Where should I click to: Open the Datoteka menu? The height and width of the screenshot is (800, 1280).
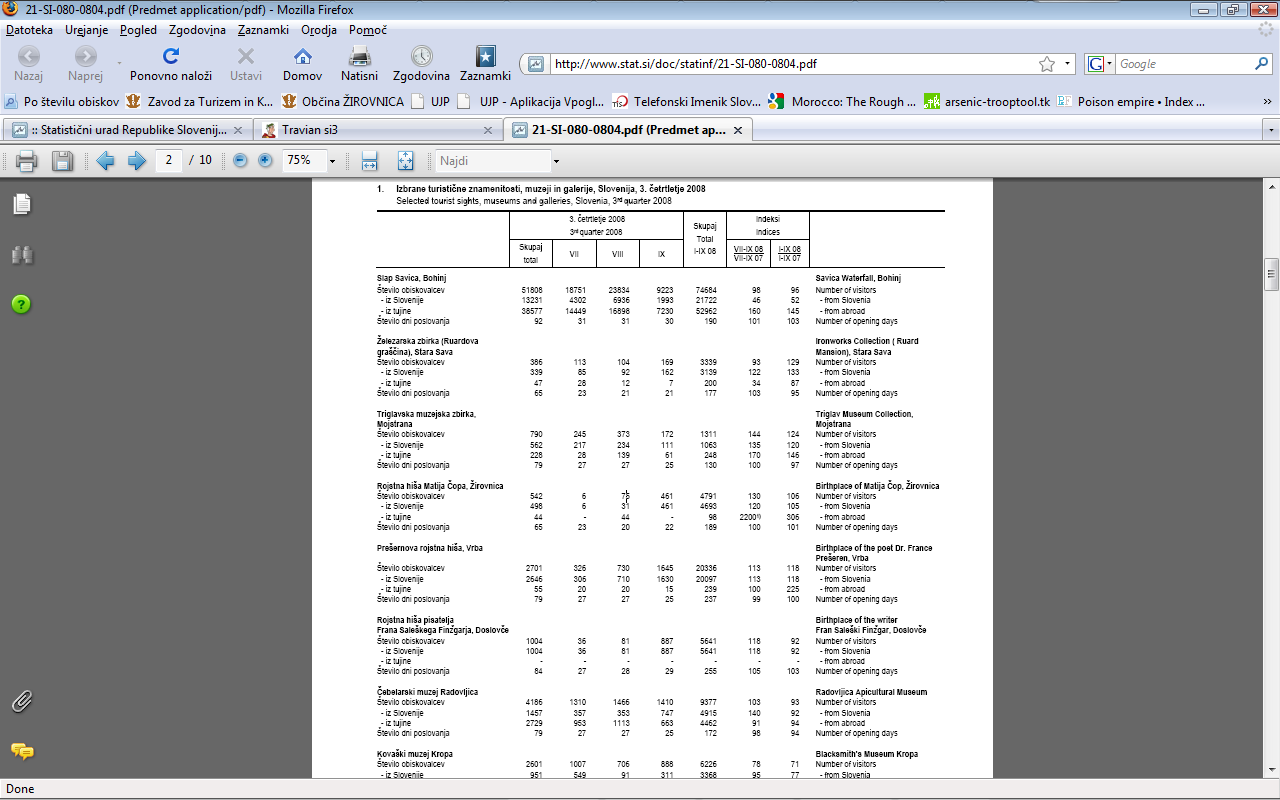coord(29,30)
